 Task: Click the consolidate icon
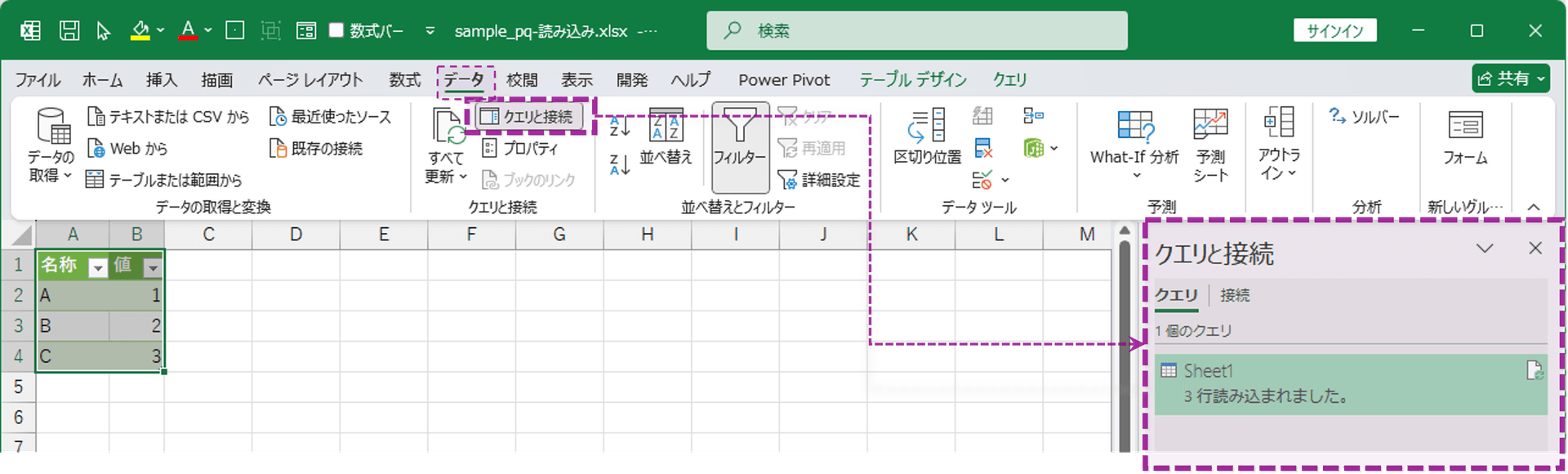click(x=1033, y=117)
